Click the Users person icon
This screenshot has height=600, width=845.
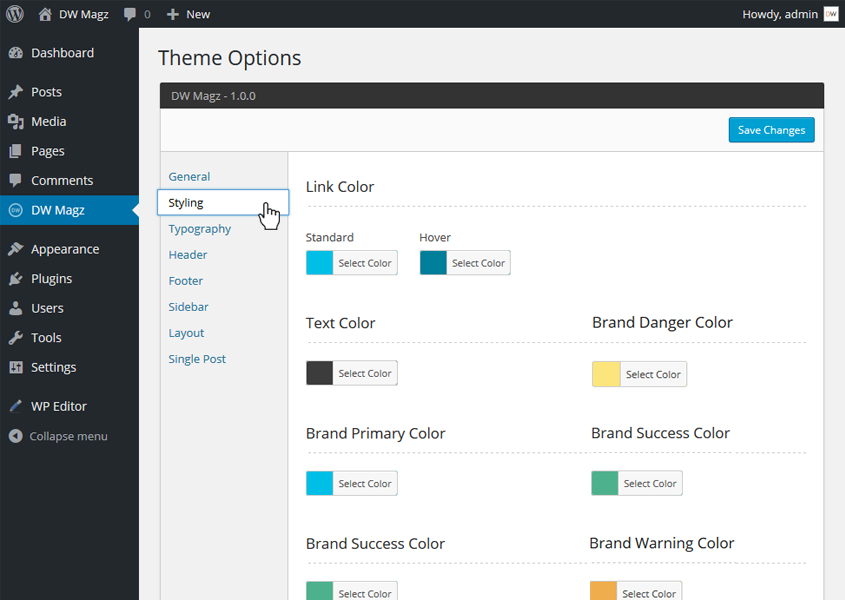pyautogui.click(x=16, y=308)
